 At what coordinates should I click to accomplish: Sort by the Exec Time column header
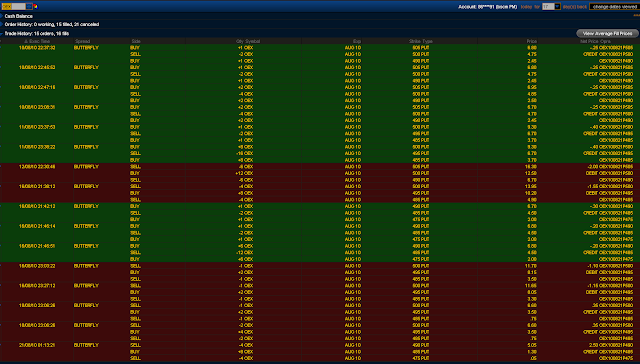pos(37,41)
